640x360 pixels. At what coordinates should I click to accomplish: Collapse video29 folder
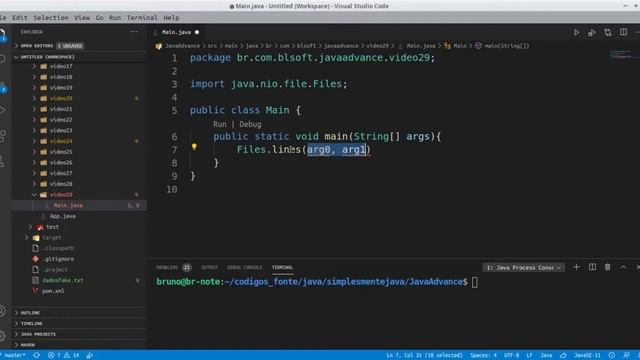[x=34, y=195]
